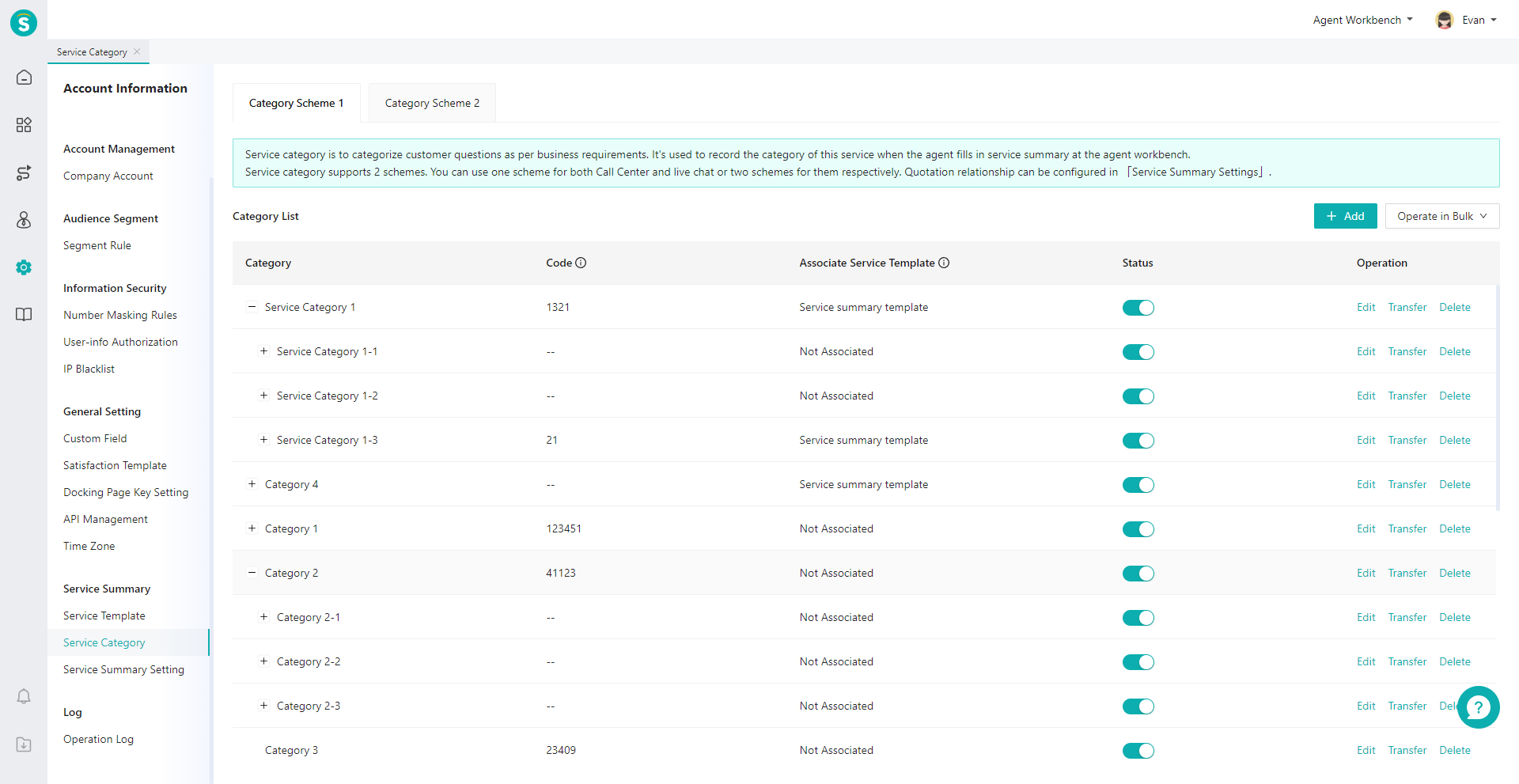Expand the Category 1 row
The height and width of the screenshot is (784, 1519).
[252, 528]
